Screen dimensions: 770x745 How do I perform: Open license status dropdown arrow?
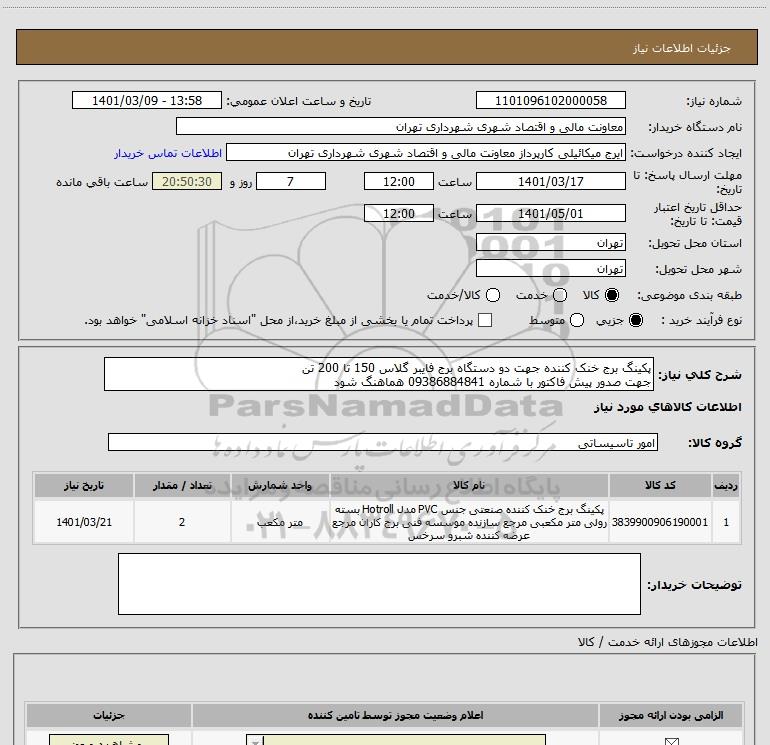tap(255, 741)
